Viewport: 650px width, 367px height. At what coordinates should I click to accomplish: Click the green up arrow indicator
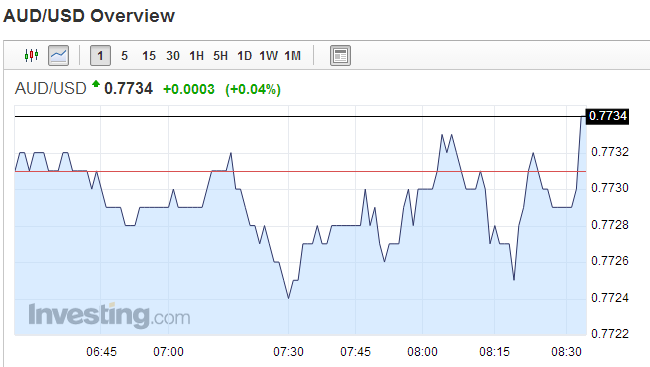[96, 84]
